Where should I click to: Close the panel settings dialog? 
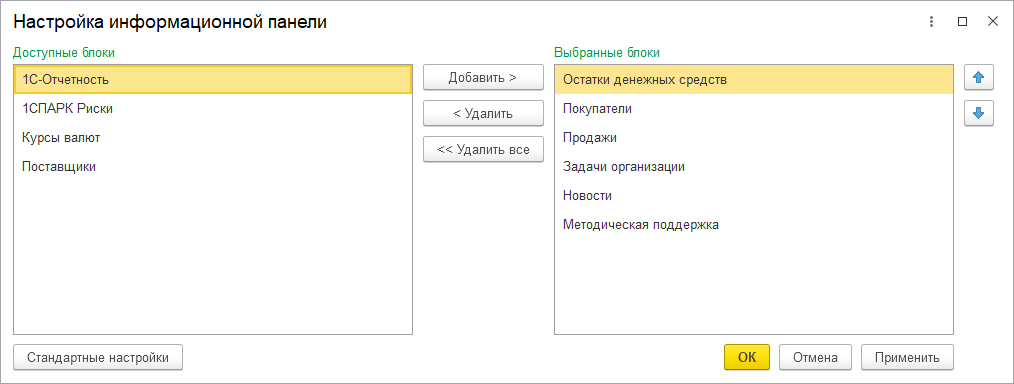(993, 22)
